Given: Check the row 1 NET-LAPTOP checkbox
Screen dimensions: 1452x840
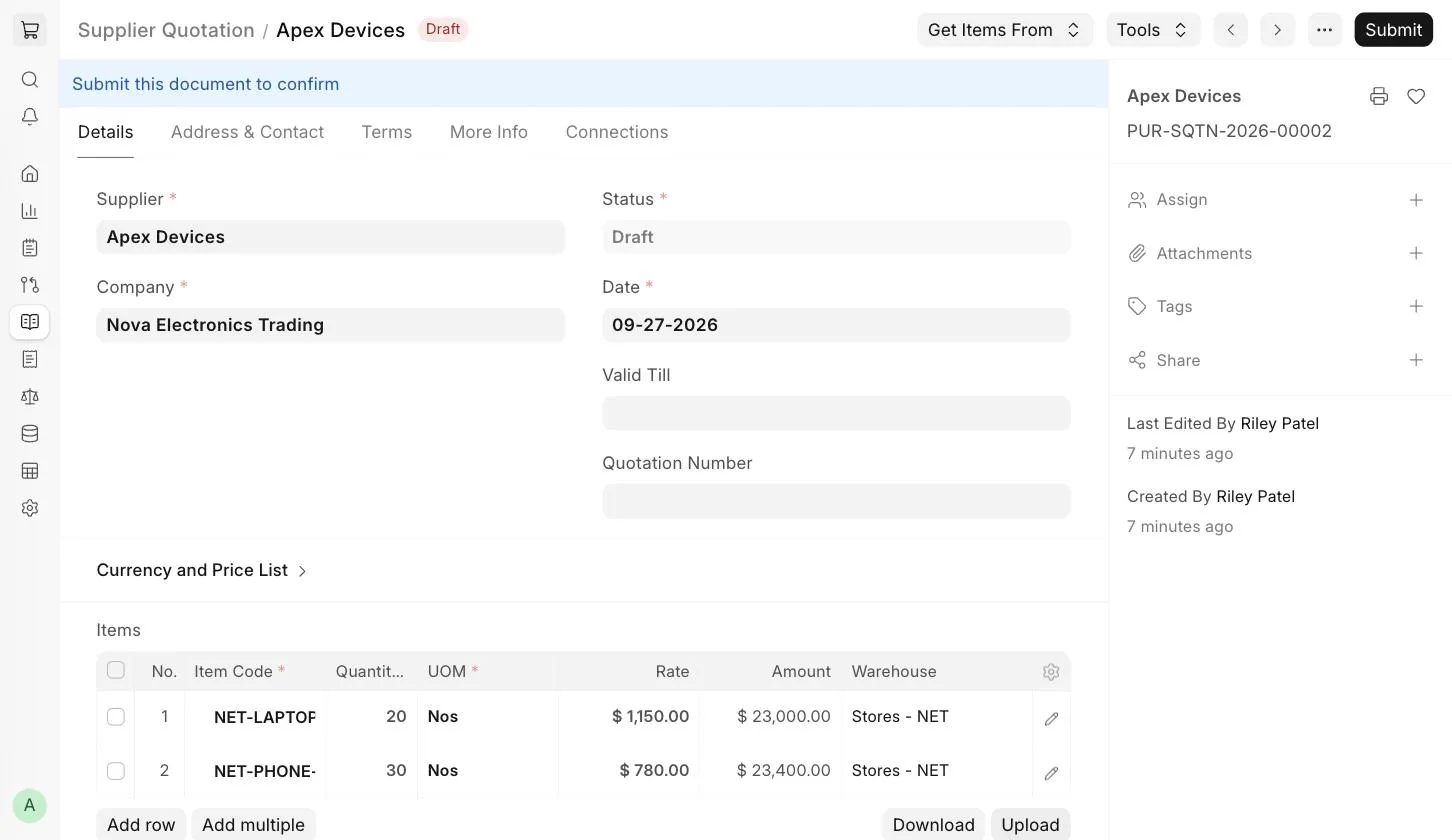Looking at the screenshot, I should [x=116, y=717].
